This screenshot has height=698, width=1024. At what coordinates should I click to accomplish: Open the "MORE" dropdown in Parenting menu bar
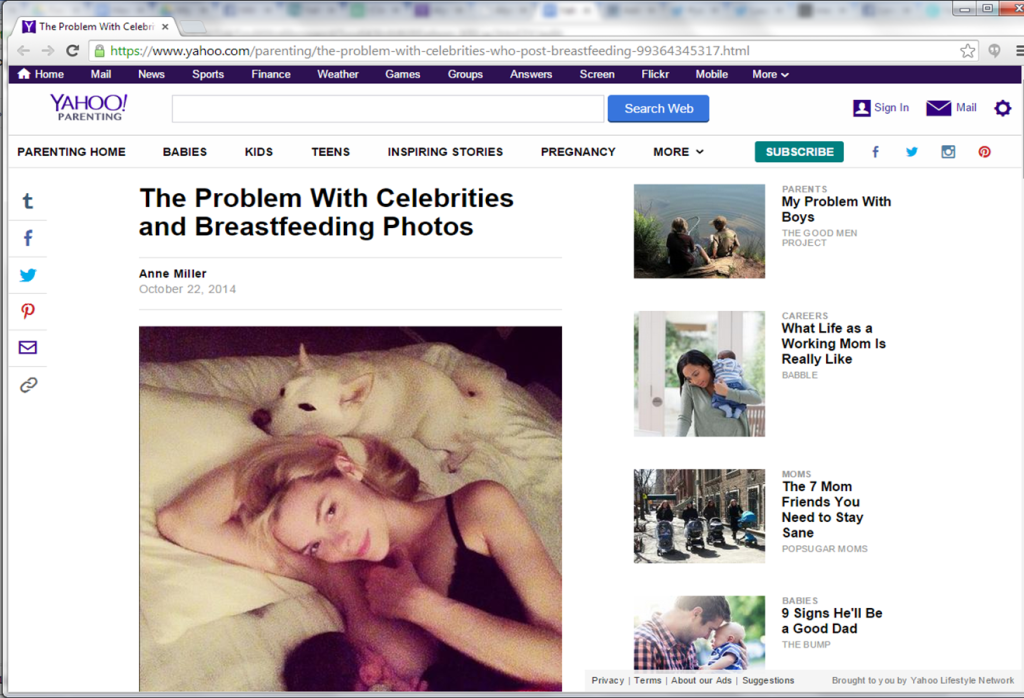[678, 151]
